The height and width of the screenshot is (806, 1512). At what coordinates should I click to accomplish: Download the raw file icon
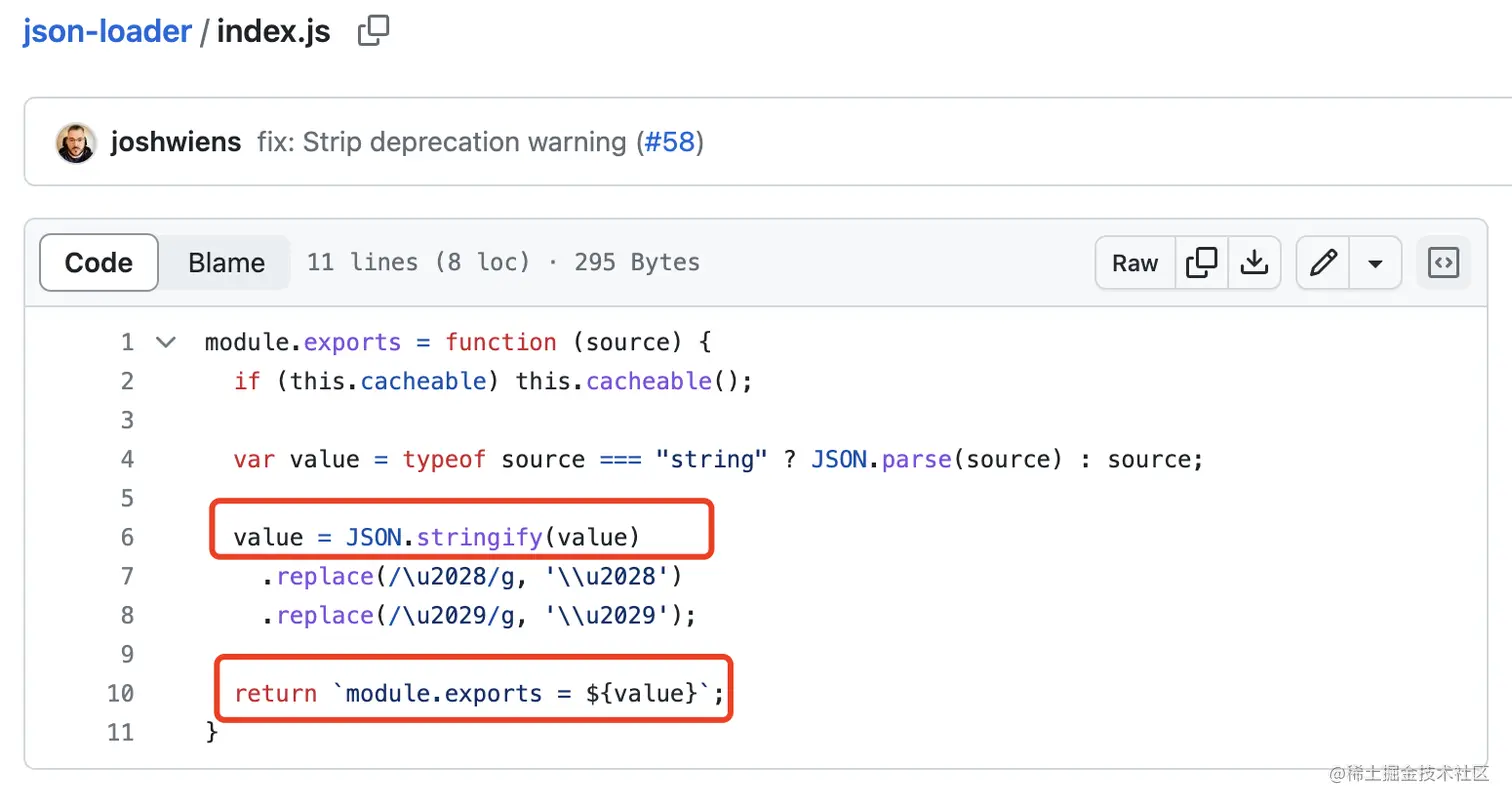point(1254,263)
